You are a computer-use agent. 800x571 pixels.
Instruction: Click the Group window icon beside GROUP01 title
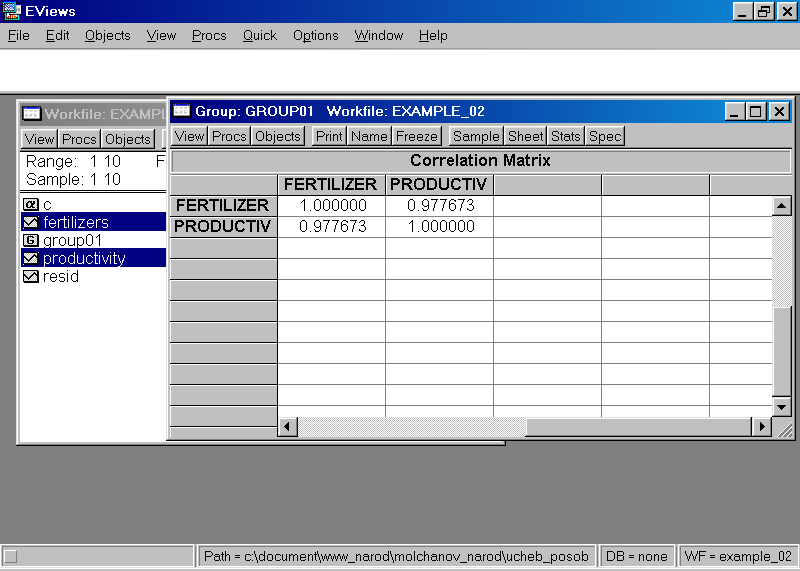[x=182, y=111]
